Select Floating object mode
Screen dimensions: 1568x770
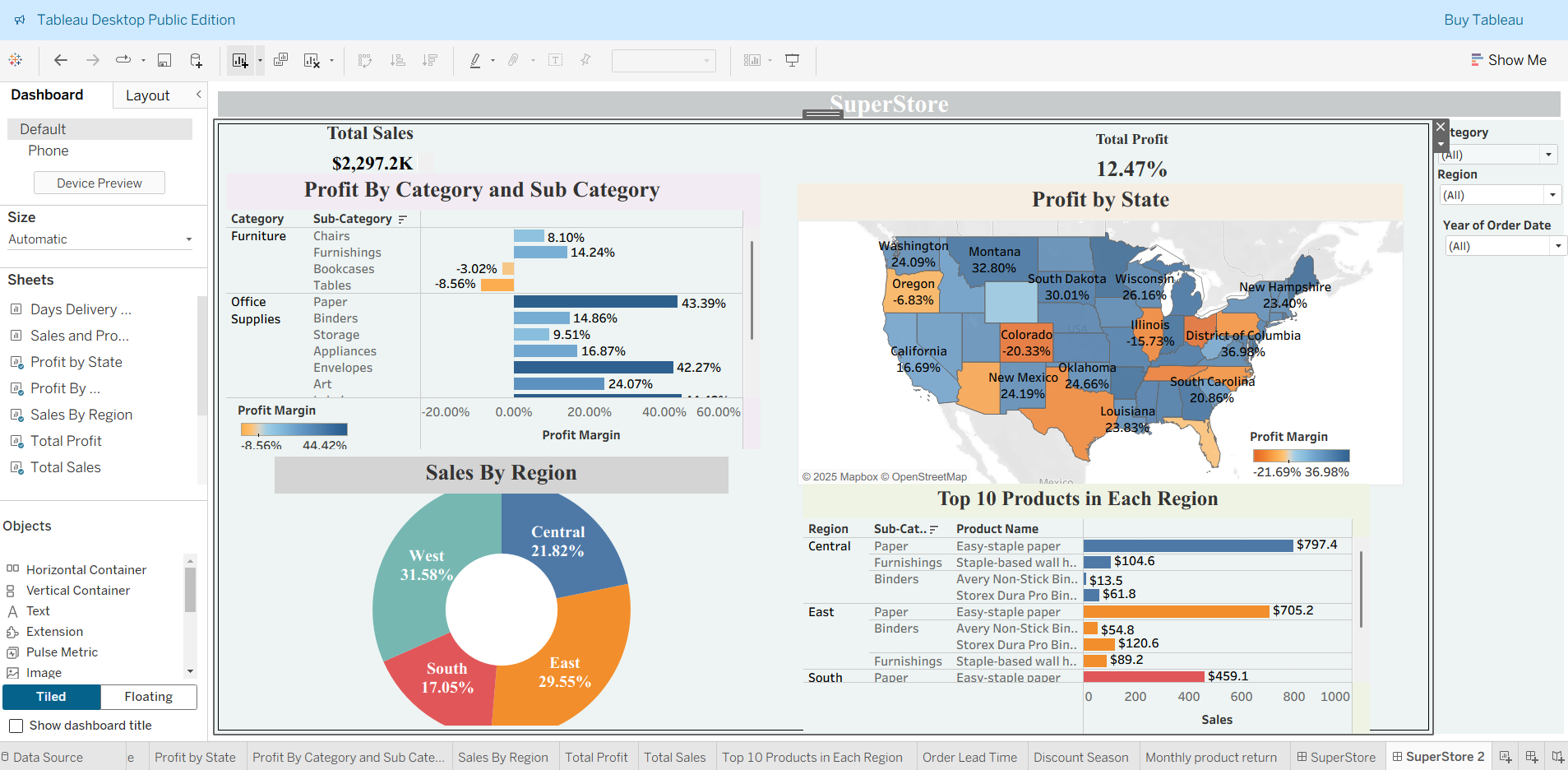pos(149,697)
